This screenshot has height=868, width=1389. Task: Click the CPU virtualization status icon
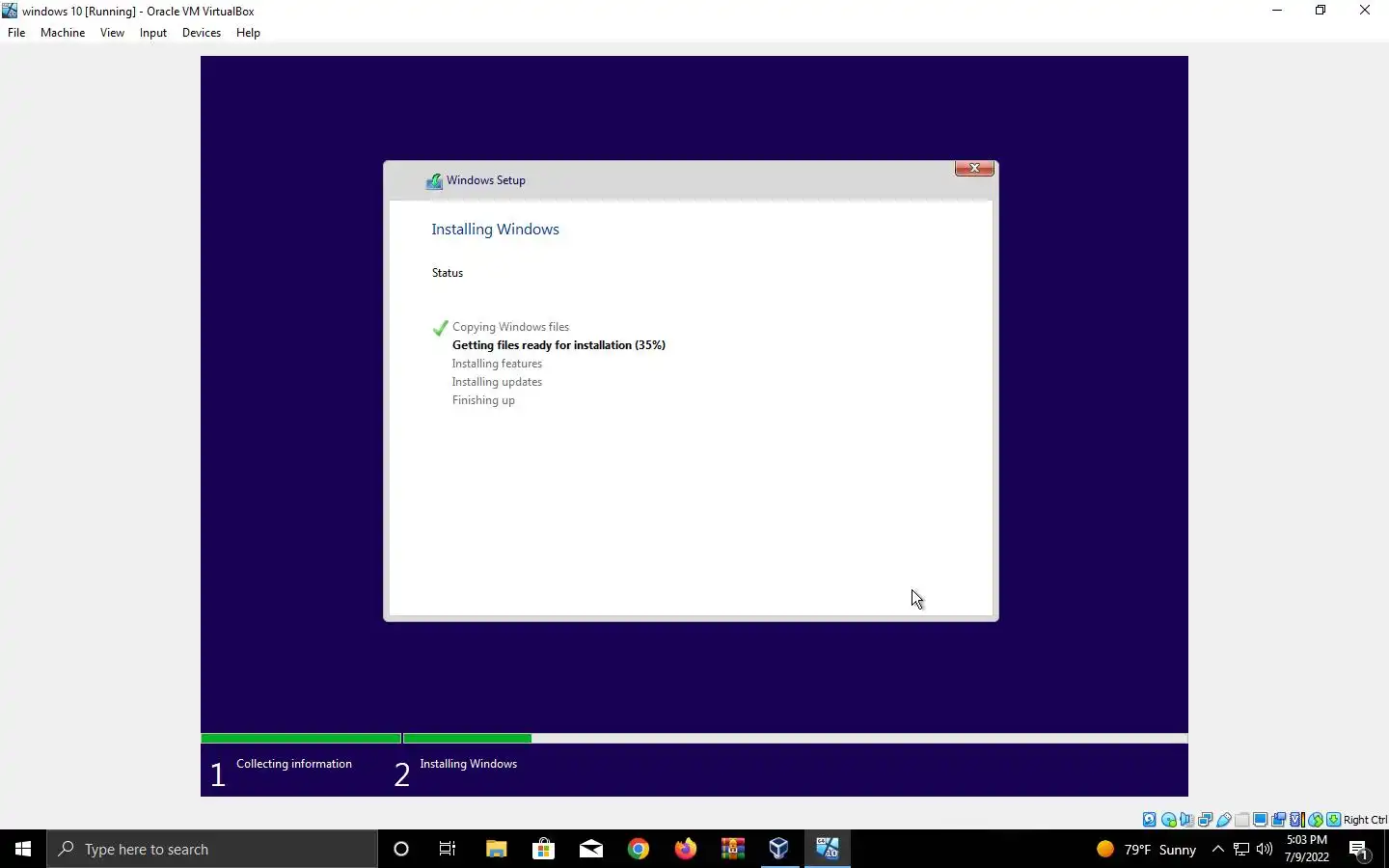pyautogui.click(x=1297, y=820)
